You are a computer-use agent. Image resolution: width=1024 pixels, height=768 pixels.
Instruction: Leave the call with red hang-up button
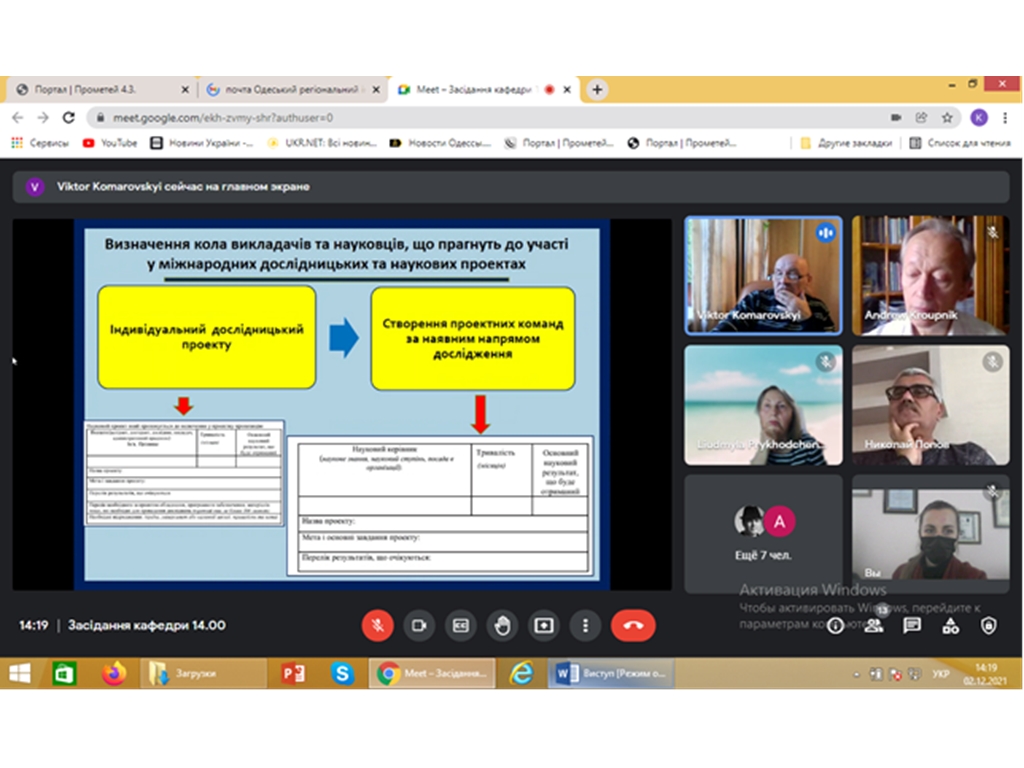coord(633,626)
